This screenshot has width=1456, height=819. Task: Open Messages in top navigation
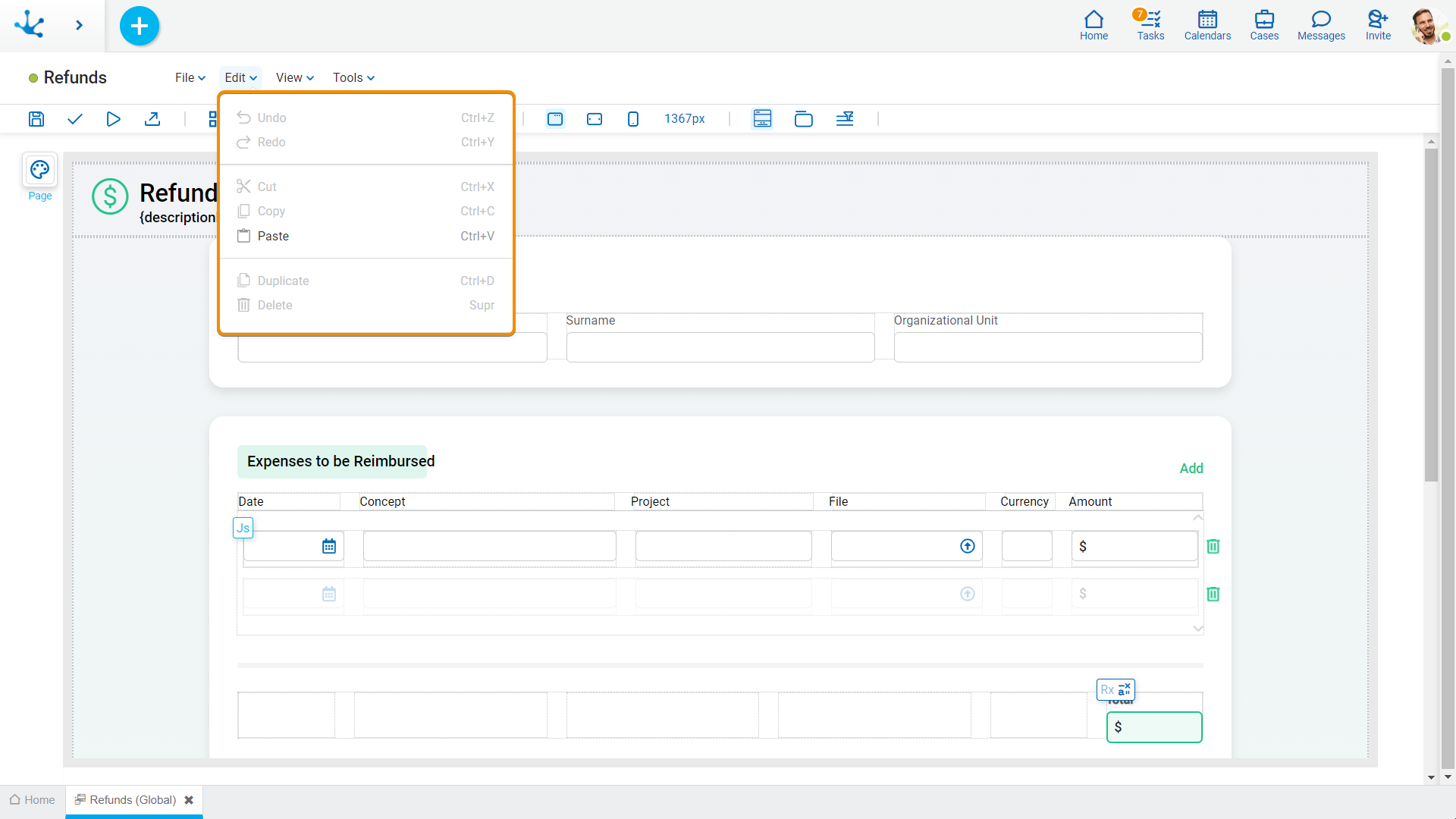point(1321,25)
